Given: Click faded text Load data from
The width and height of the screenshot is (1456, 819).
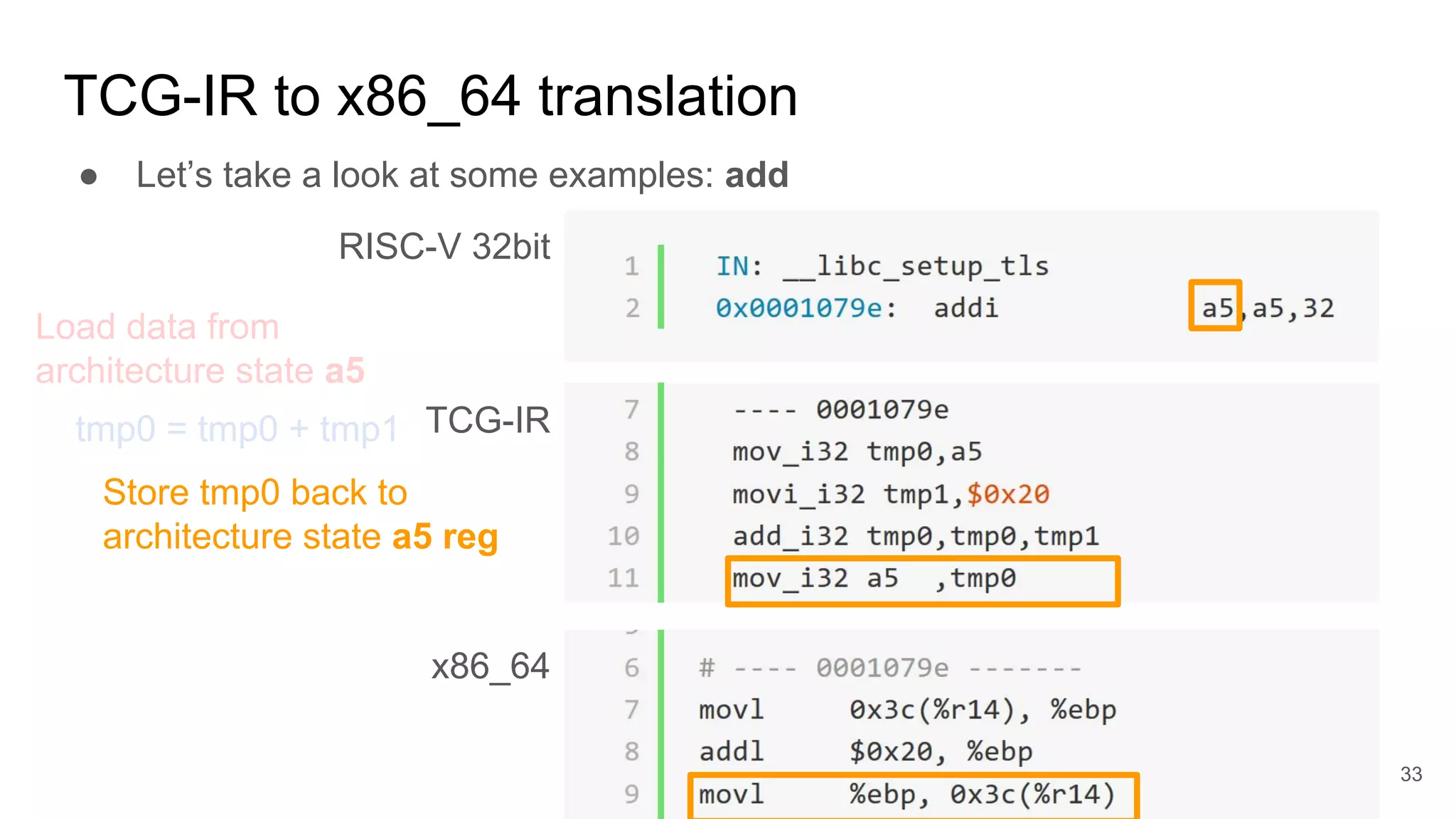Looking at the screenshot, I should tap(157, 327).
